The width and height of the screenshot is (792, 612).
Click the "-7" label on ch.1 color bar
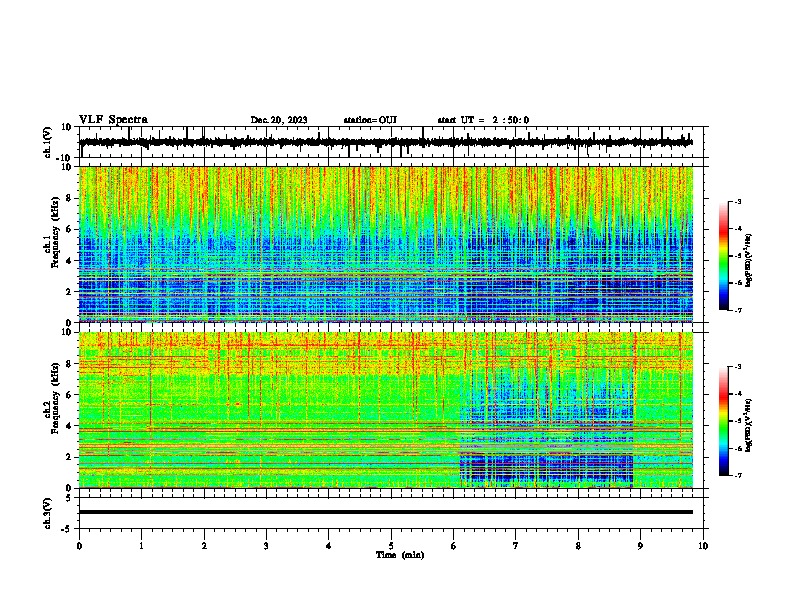(x=737, y=310)
